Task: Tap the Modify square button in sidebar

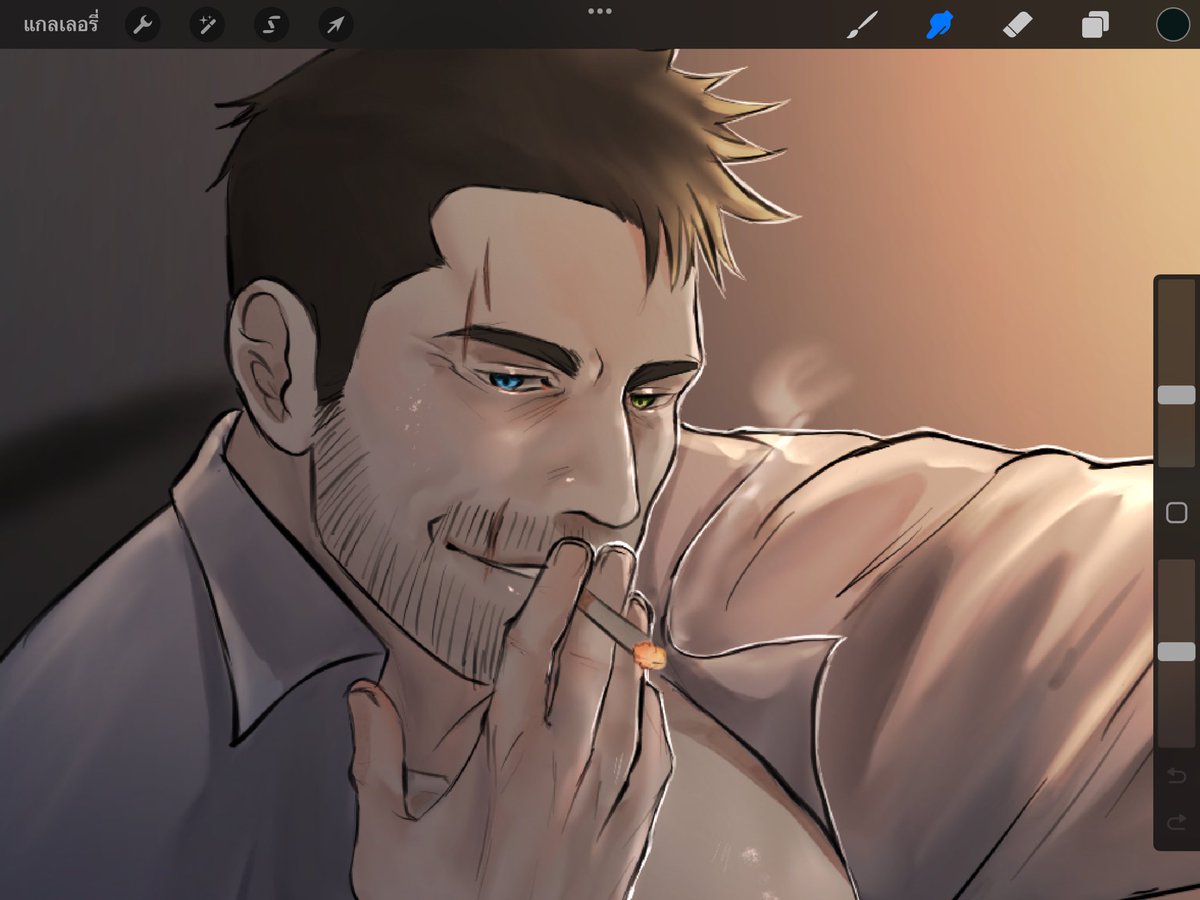Action: [1177, 513]
